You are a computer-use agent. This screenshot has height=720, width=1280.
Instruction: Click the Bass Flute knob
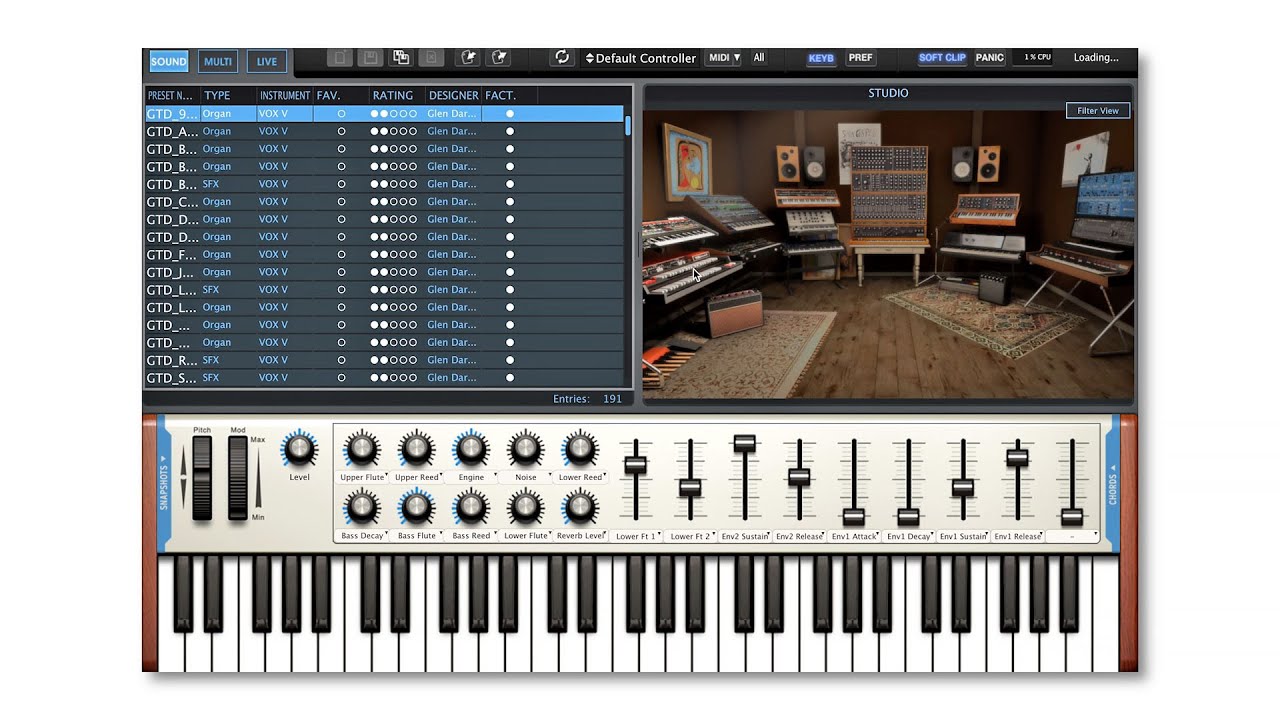tap(417, 509)
